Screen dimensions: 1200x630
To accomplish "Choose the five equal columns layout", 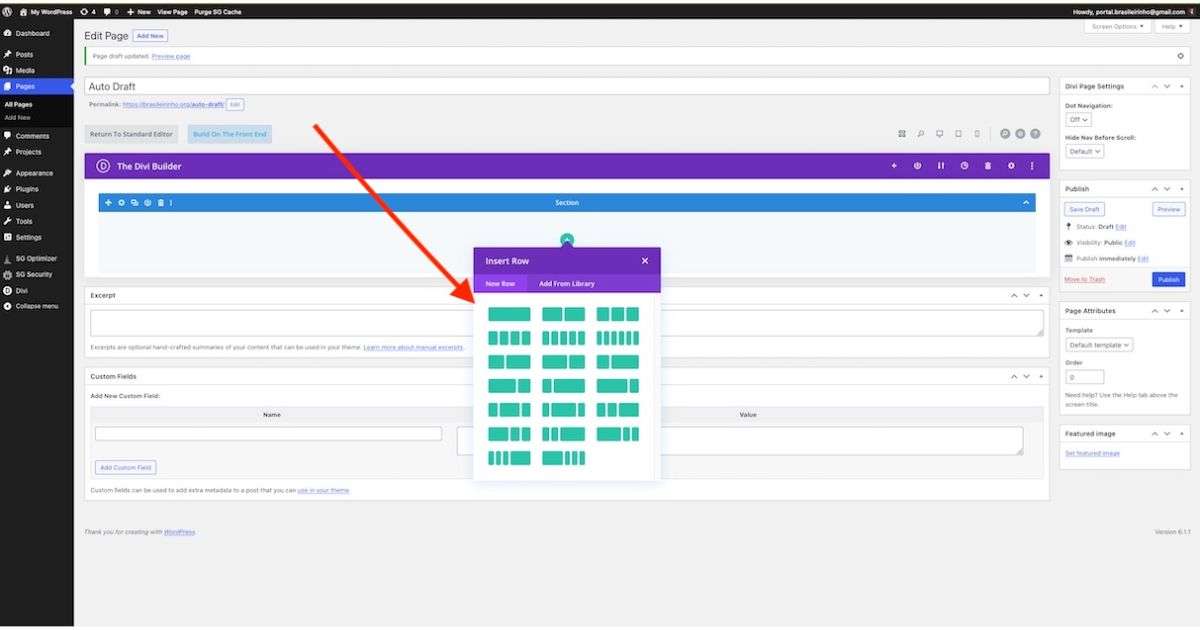I will [563, 338].
